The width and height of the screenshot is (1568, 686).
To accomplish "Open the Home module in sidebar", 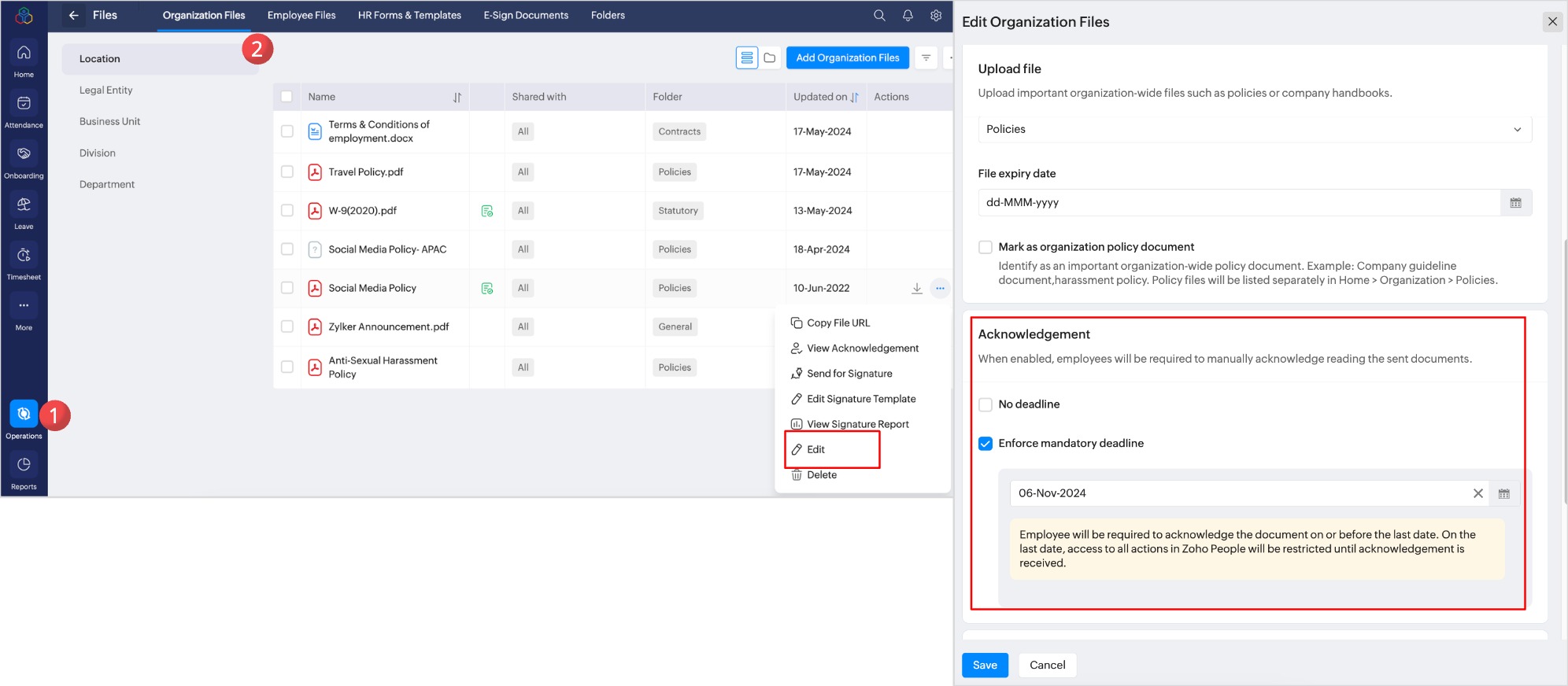I will (24, 60).
